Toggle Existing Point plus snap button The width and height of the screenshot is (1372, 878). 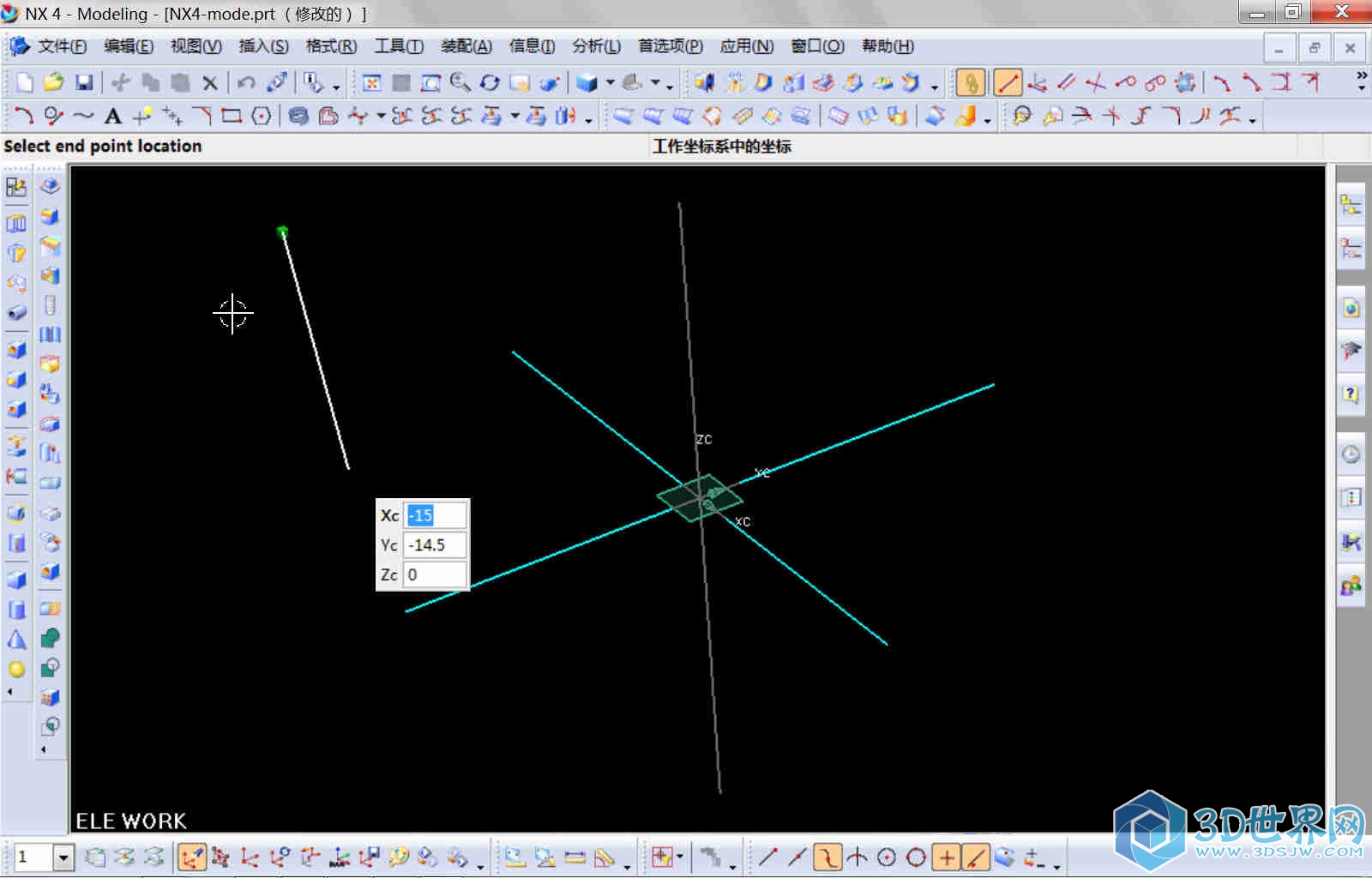[947, 857]
